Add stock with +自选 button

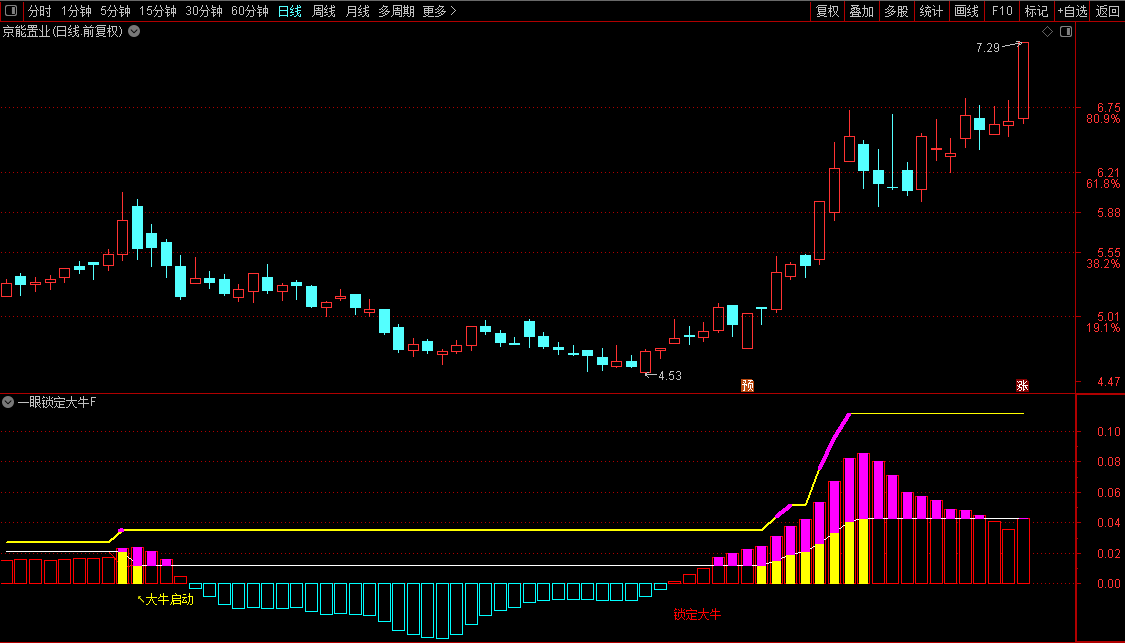(x=1072, y=11)
